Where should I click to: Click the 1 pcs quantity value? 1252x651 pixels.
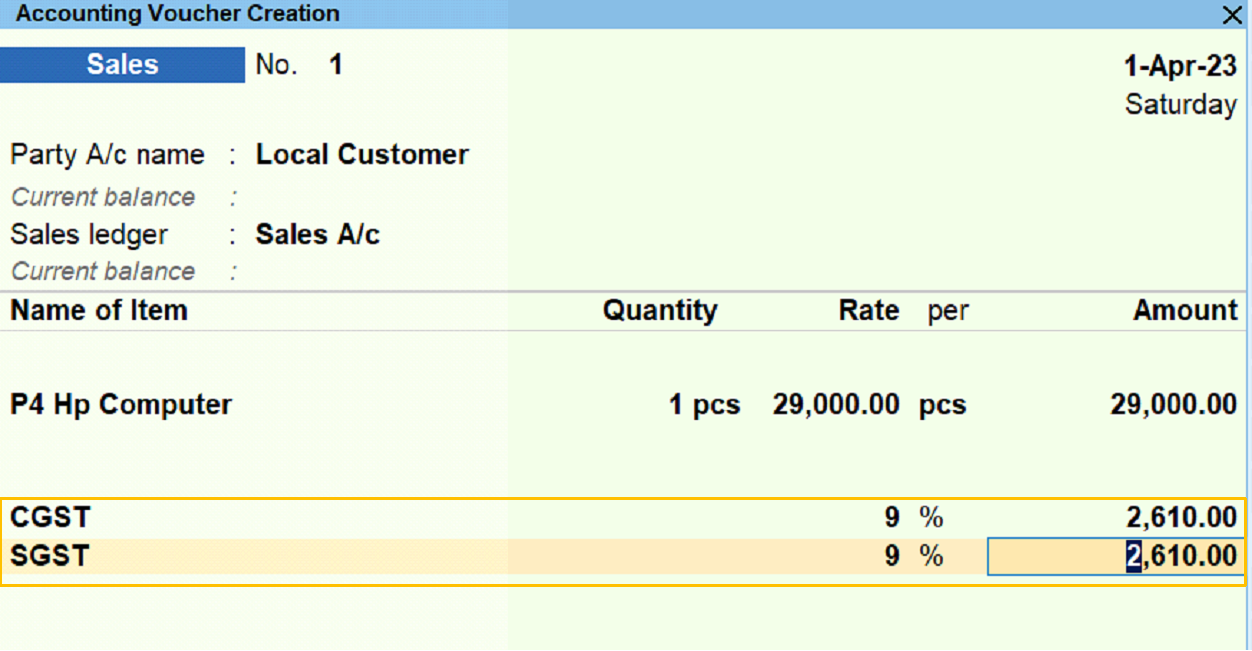[704, 405]
